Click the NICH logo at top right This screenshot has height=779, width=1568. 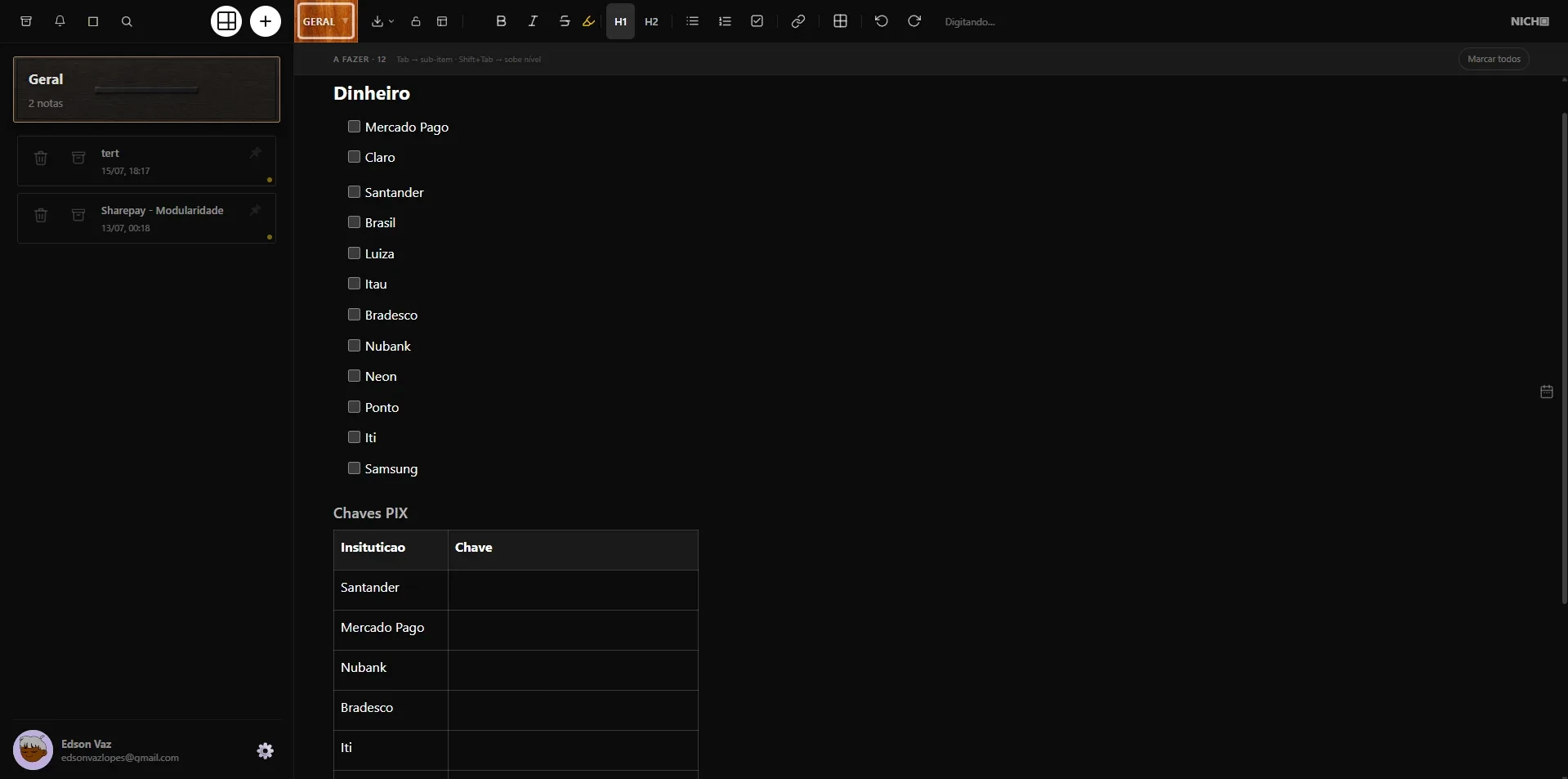coord(1530,21)
